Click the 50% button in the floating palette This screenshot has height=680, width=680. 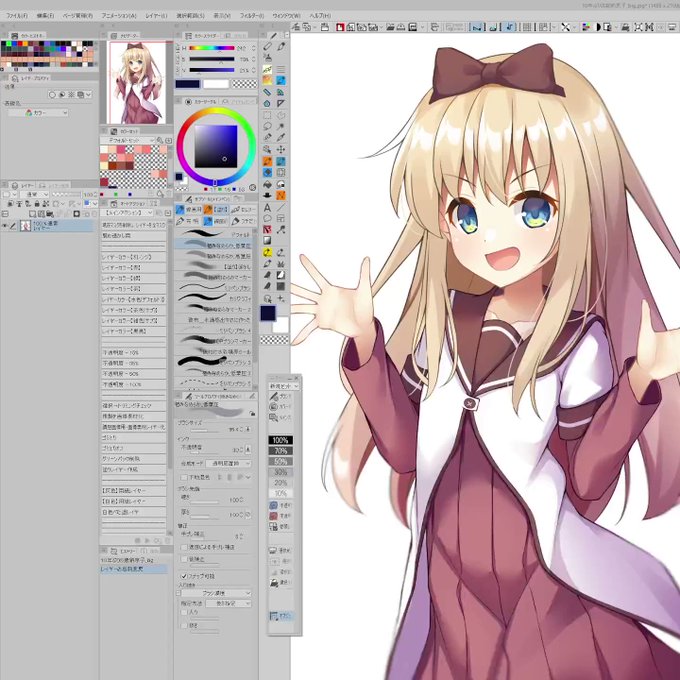pos(281,461)
